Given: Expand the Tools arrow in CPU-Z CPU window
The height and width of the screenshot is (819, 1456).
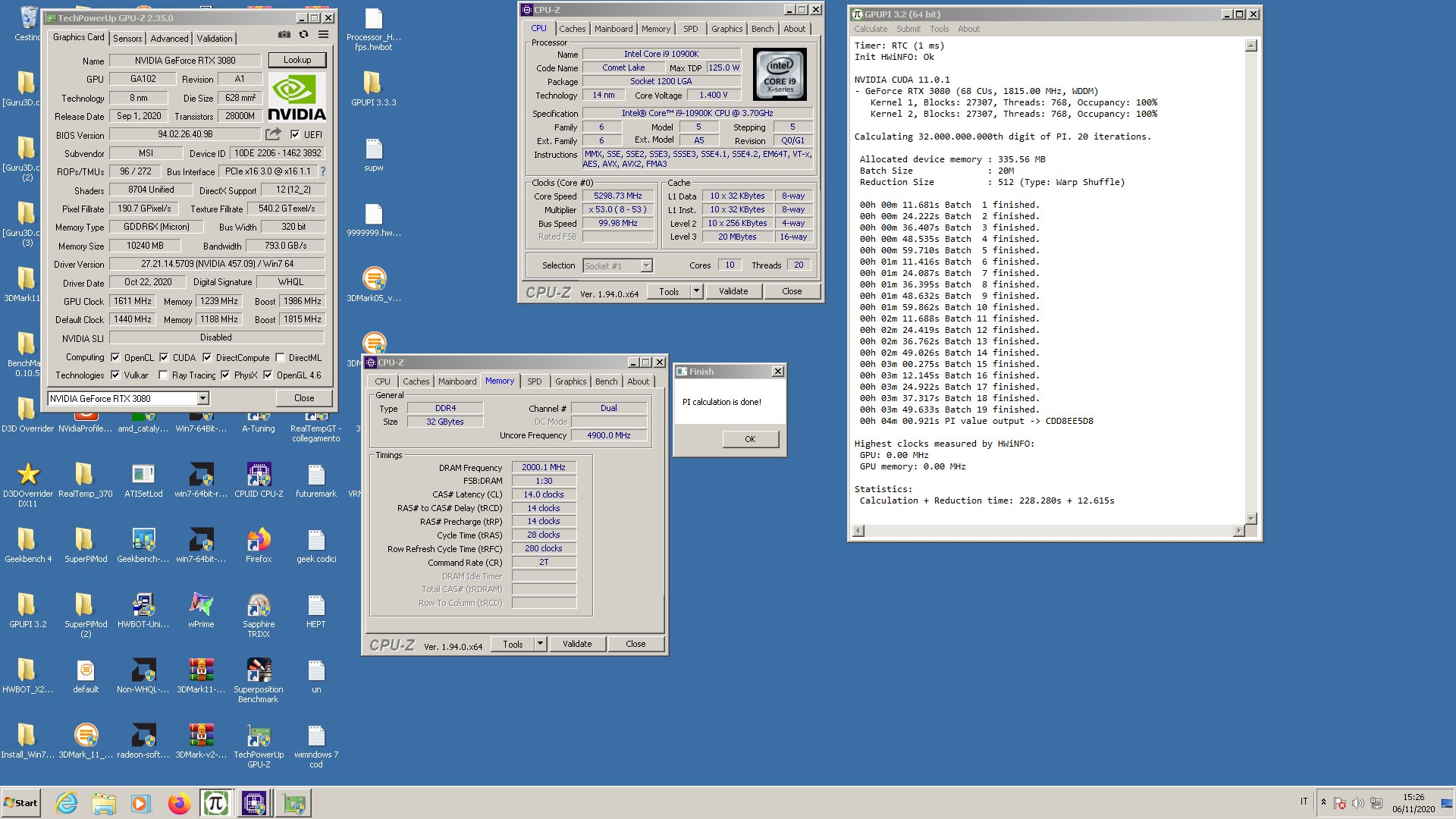Looking at the screenshot, I should coord(696,291).
